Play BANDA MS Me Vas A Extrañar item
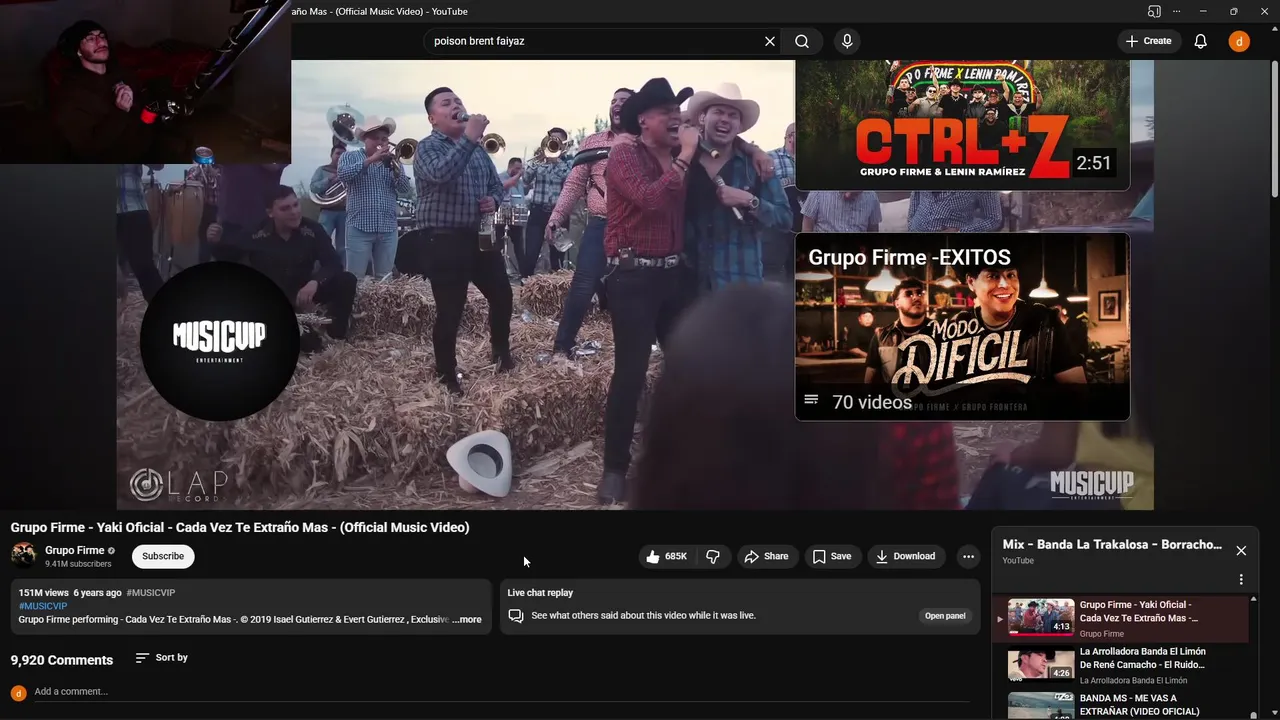Viewport: 1280px width, 720px height. pos(1120,706)
